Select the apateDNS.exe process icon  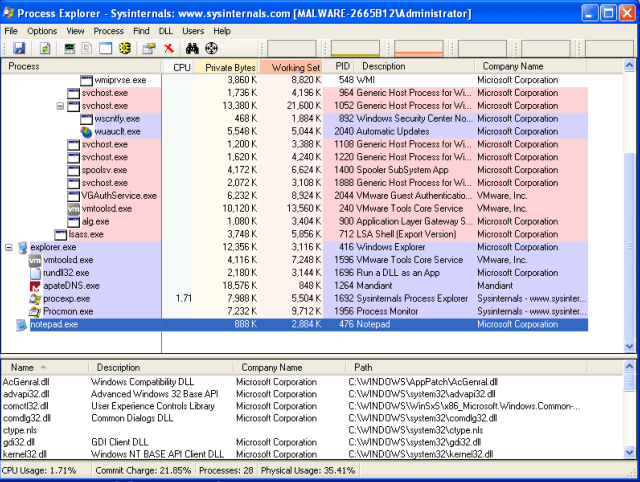tap(35, 285)
